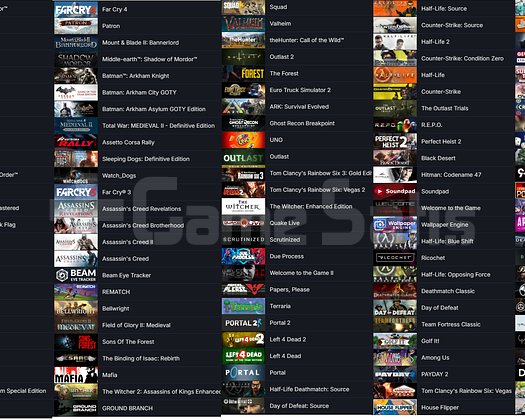Click Counter-Strike: Source title

452,25
